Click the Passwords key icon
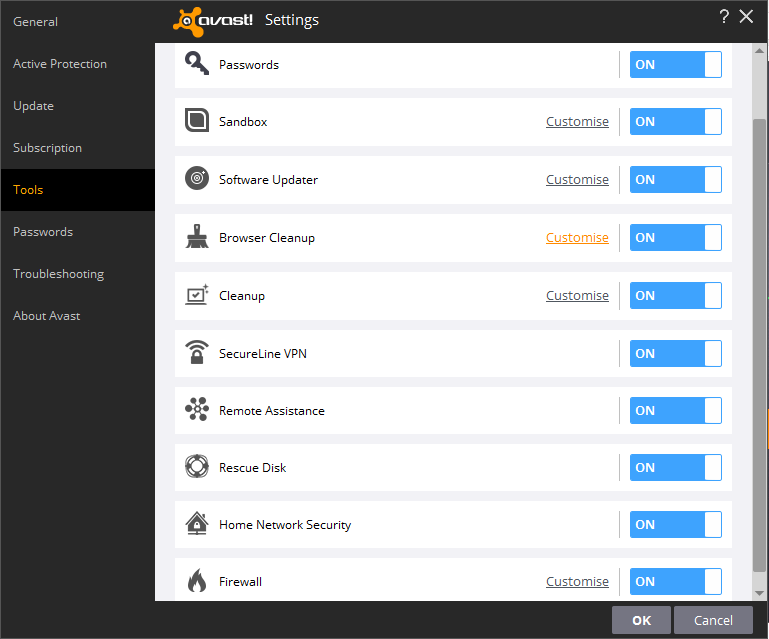The image size is (769, 639). [197, 64]
